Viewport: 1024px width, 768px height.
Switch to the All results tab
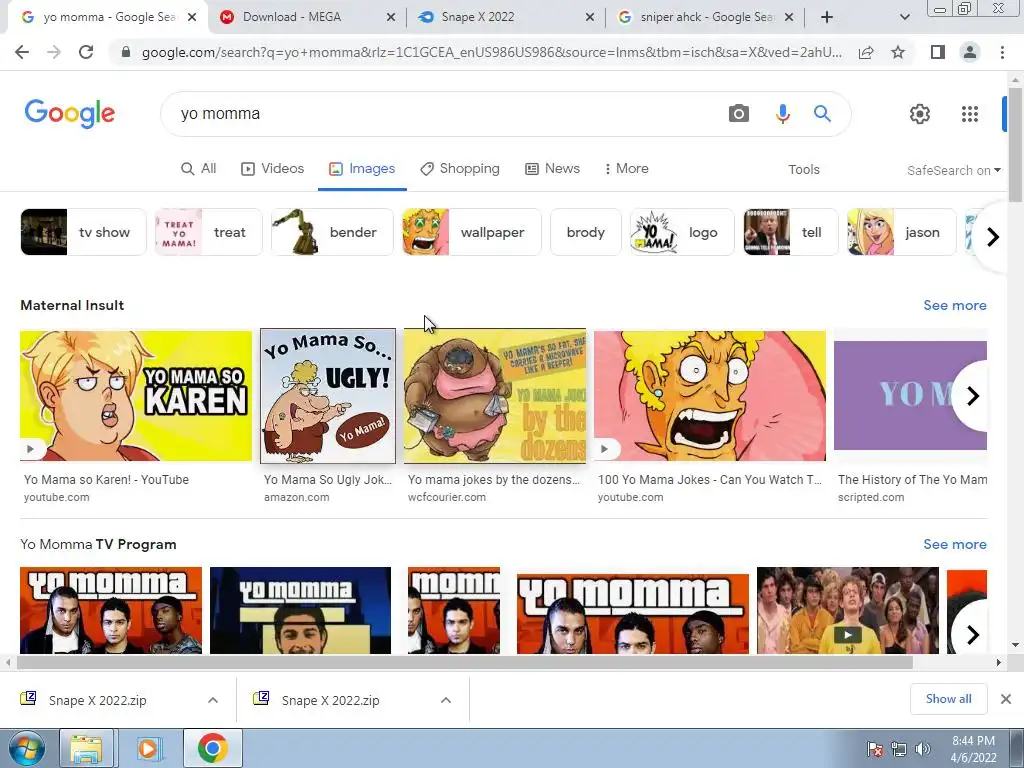(199, 168)
